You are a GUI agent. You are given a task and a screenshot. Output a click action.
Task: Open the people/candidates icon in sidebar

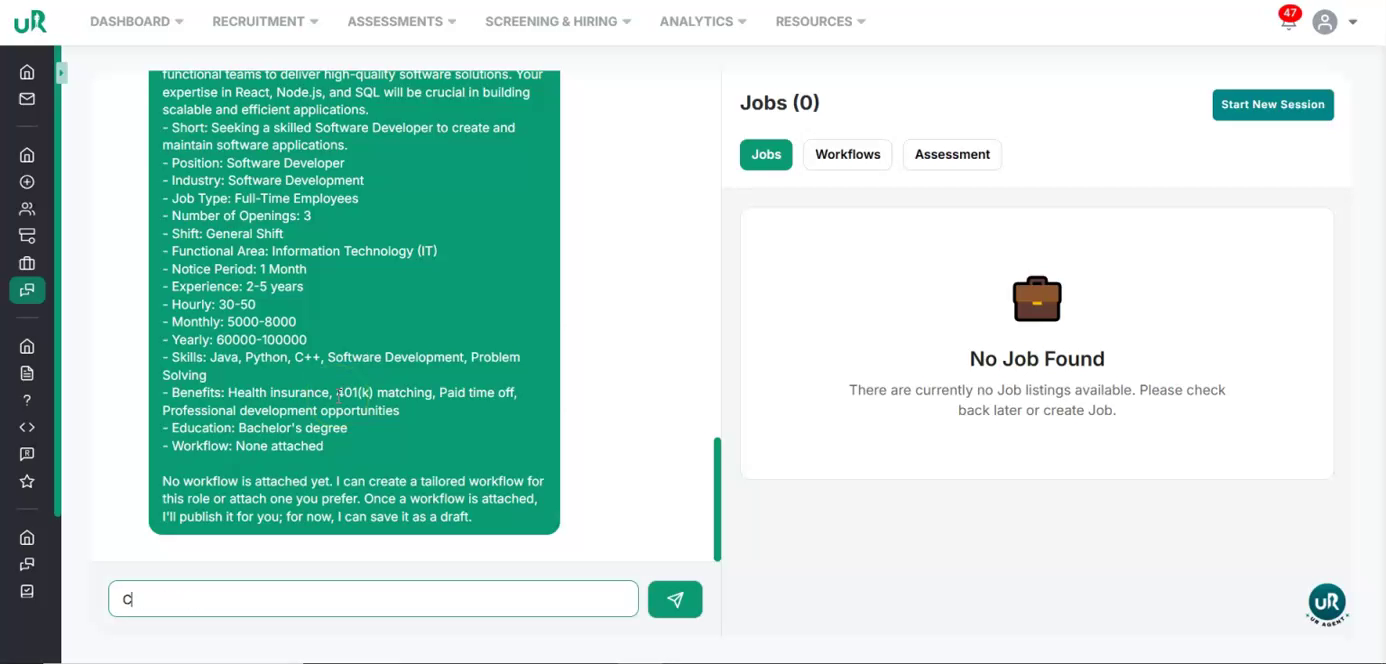pos(27,209)
